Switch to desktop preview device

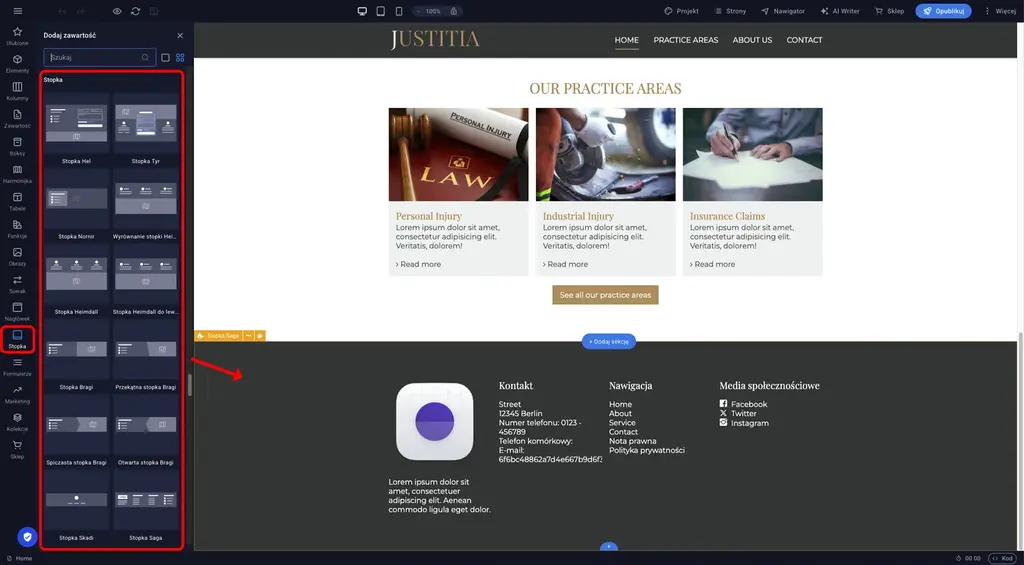362,11
